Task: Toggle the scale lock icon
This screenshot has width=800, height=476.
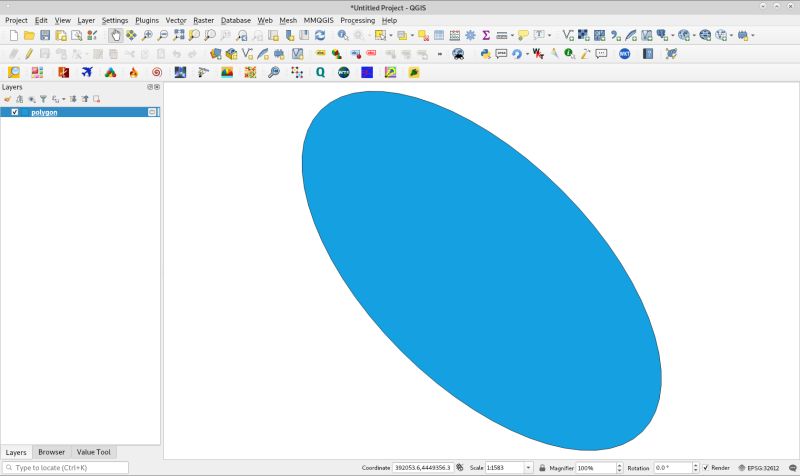Action: click(542, 468)
